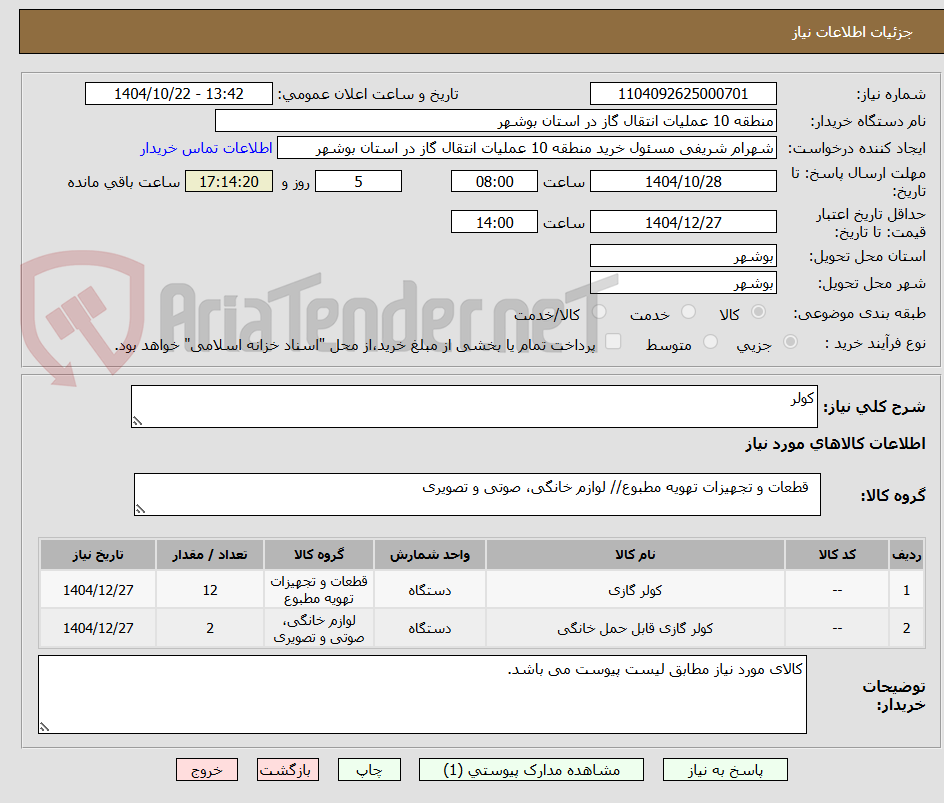
Task: Click the remaining time display 17:14:20
Action: click(228, 181)
